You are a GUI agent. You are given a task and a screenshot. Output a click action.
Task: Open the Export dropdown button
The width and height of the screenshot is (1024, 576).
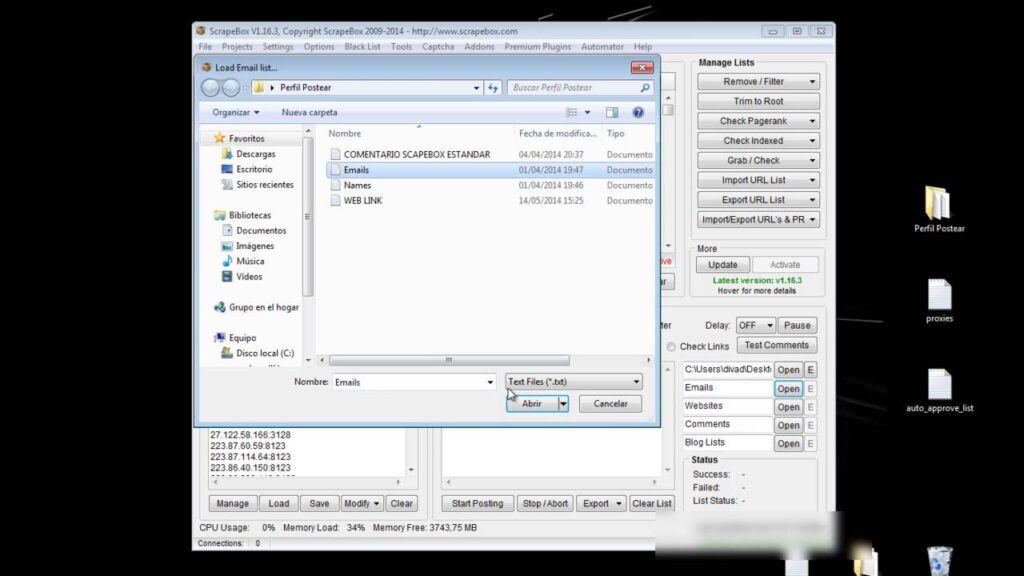point(601,504)
